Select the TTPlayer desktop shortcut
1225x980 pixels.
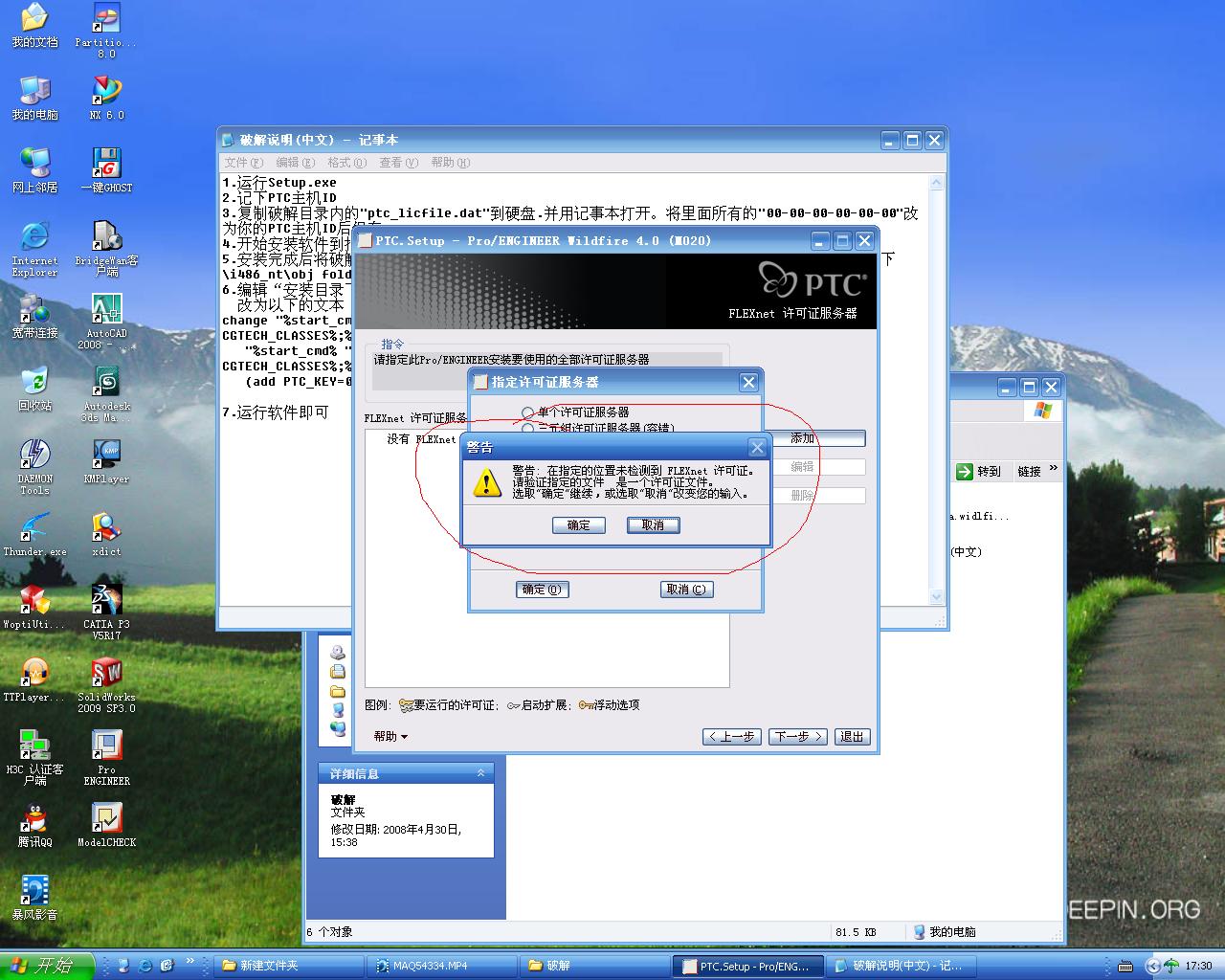pyautogui.click(x=34, y=679)
